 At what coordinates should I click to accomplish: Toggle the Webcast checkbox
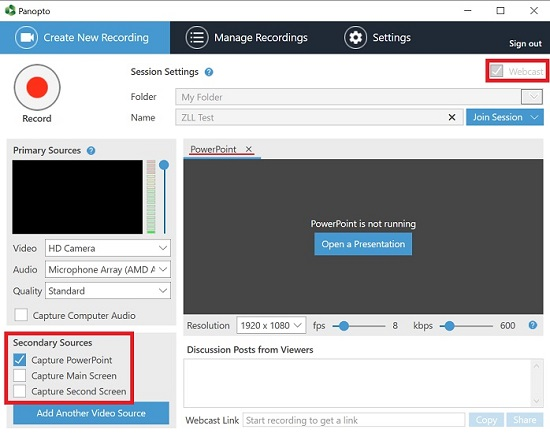tap(497, 71)
